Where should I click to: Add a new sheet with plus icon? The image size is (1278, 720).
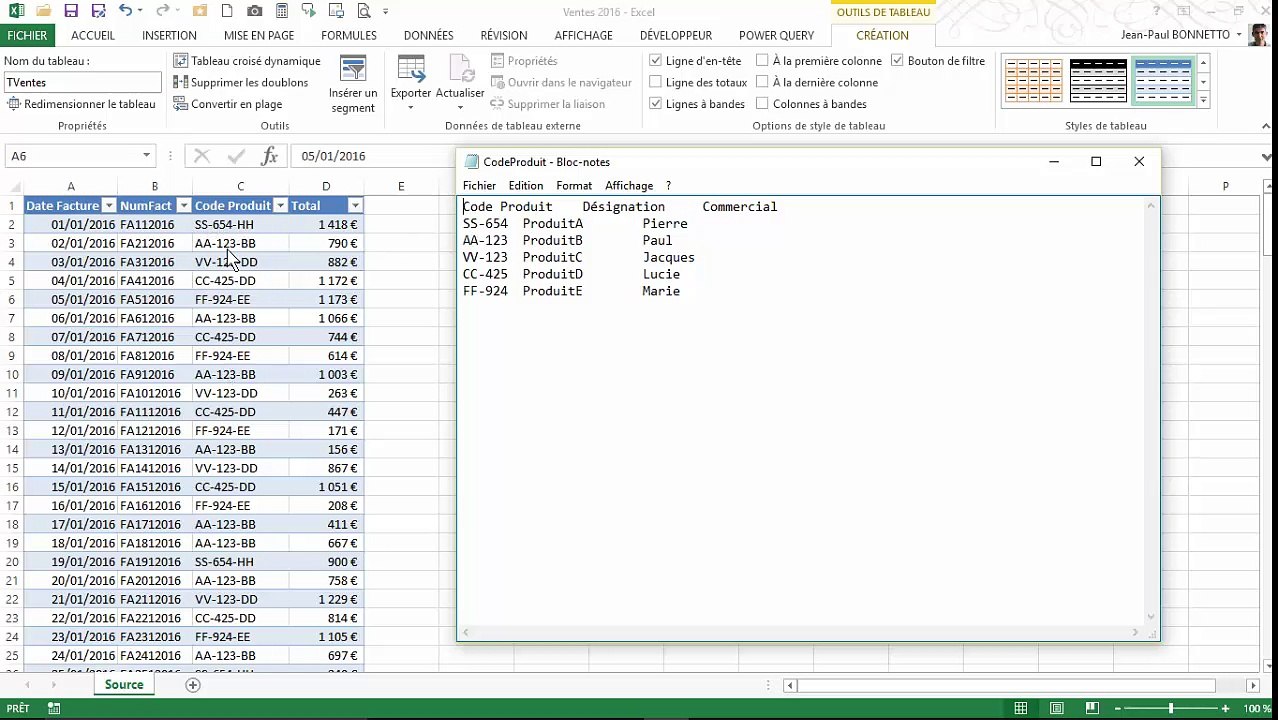point(193,685)
